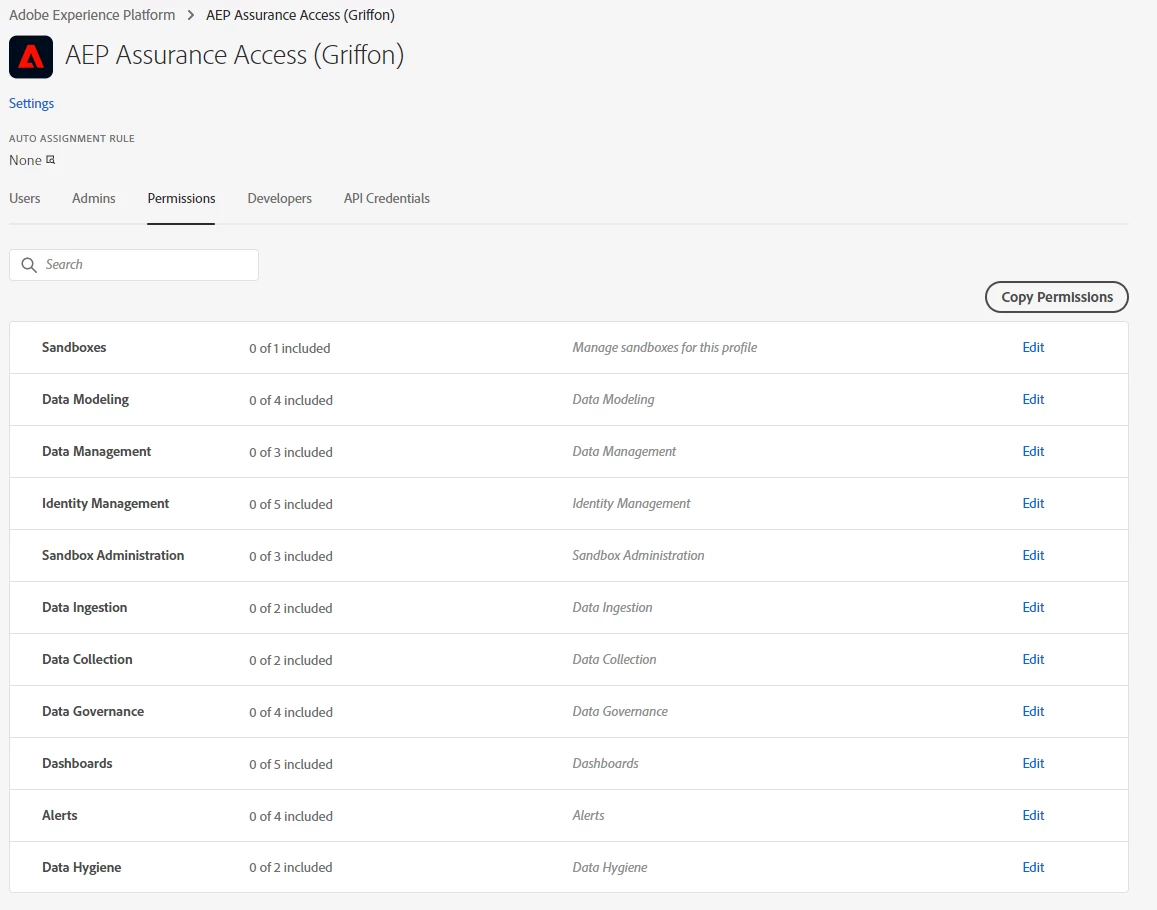This screenshot has width=1157, height=910.
Task: Click the Data Modeling row title
Action: pos(86,399)
